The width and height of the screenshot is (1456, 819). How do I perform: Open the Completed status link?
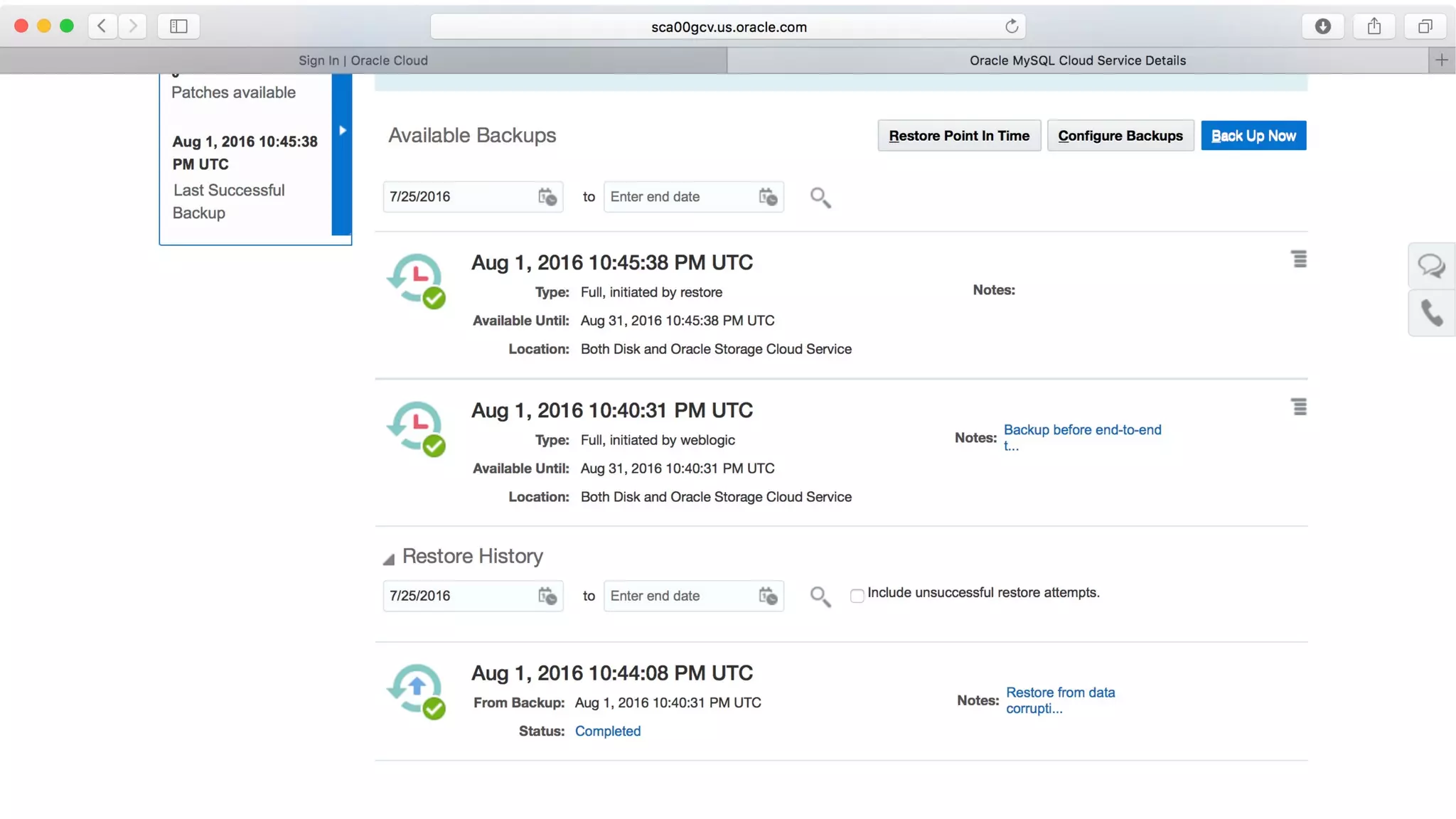[607, 731]
